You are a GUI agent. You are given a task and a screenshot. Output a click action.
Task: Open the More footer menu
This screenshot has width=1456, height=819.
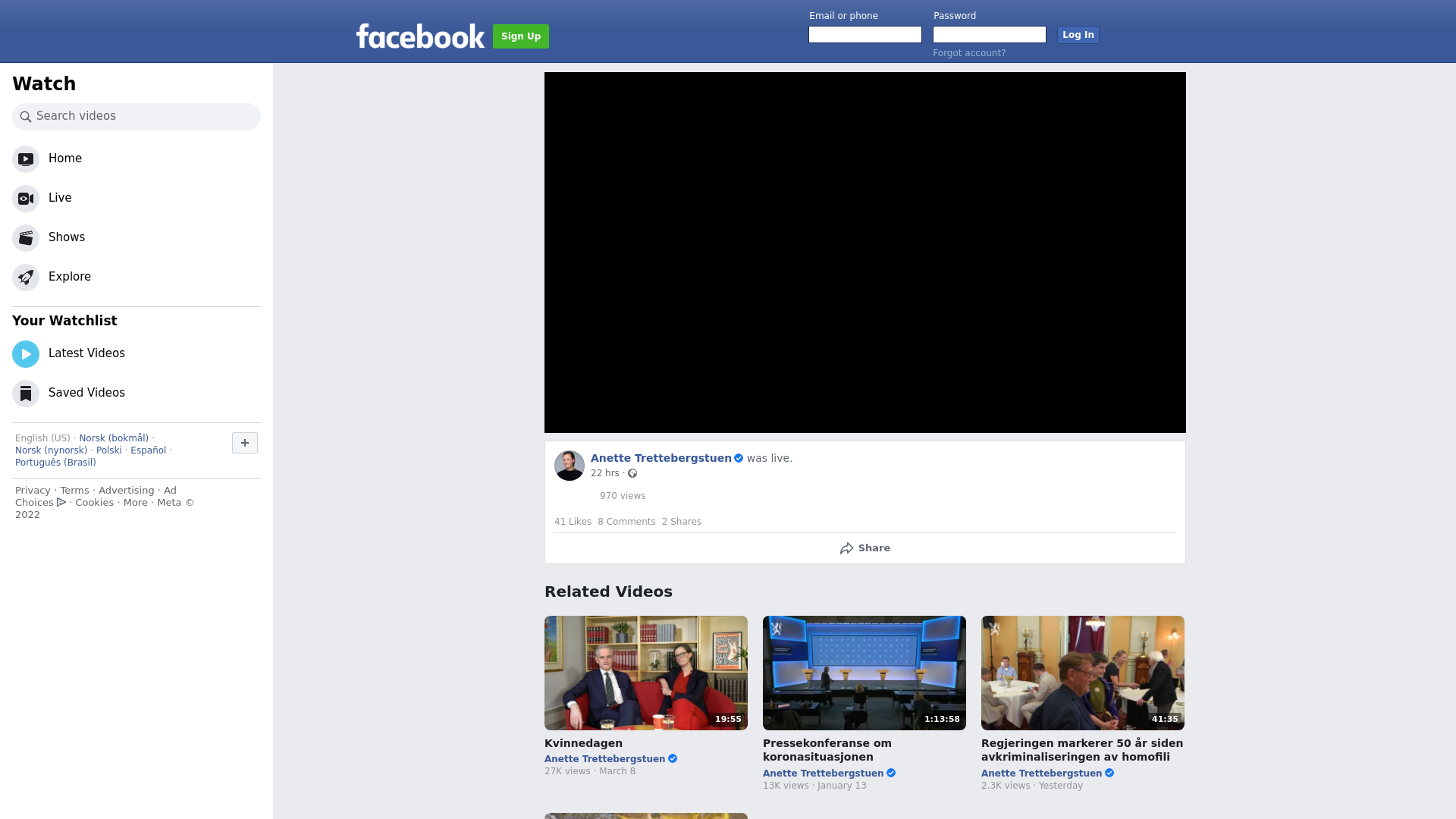[136, 503]
